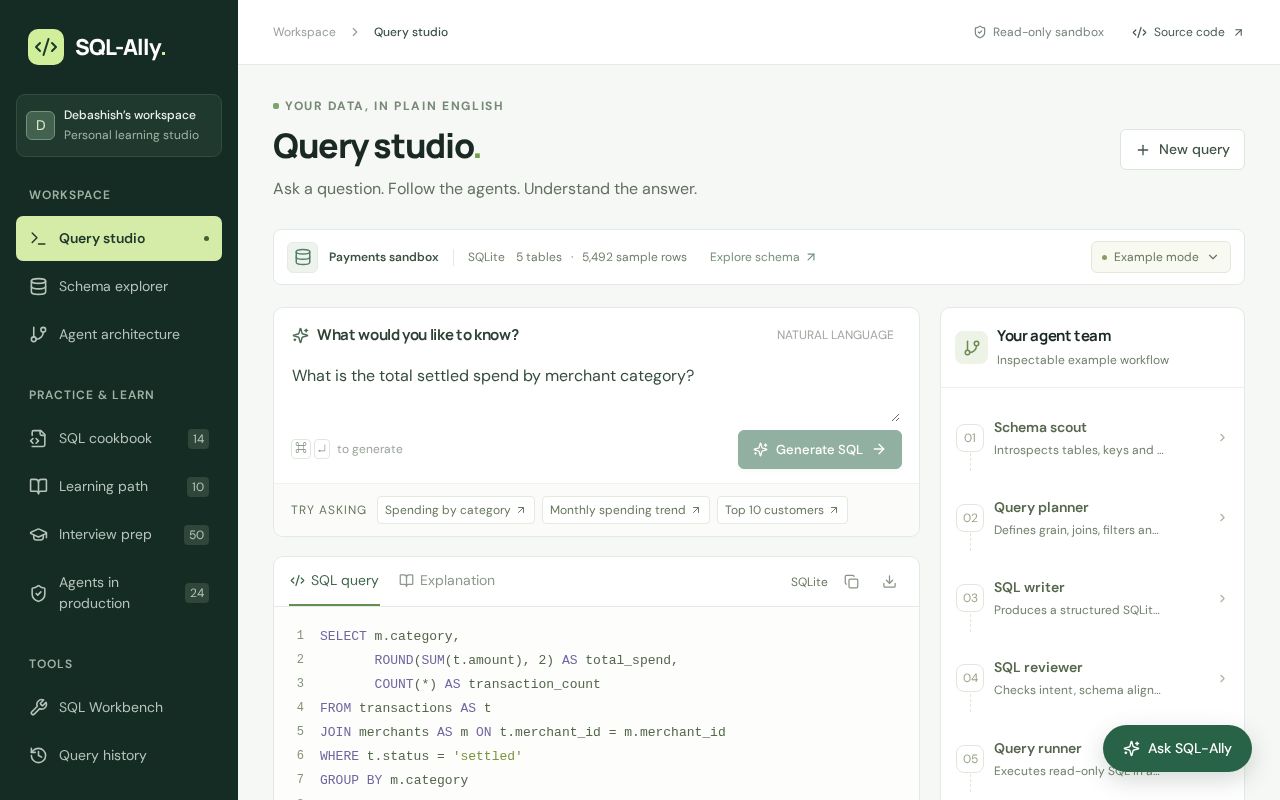1280x800 pixels.
Task: Click the D workspace avatar
Action: point(40,125)
